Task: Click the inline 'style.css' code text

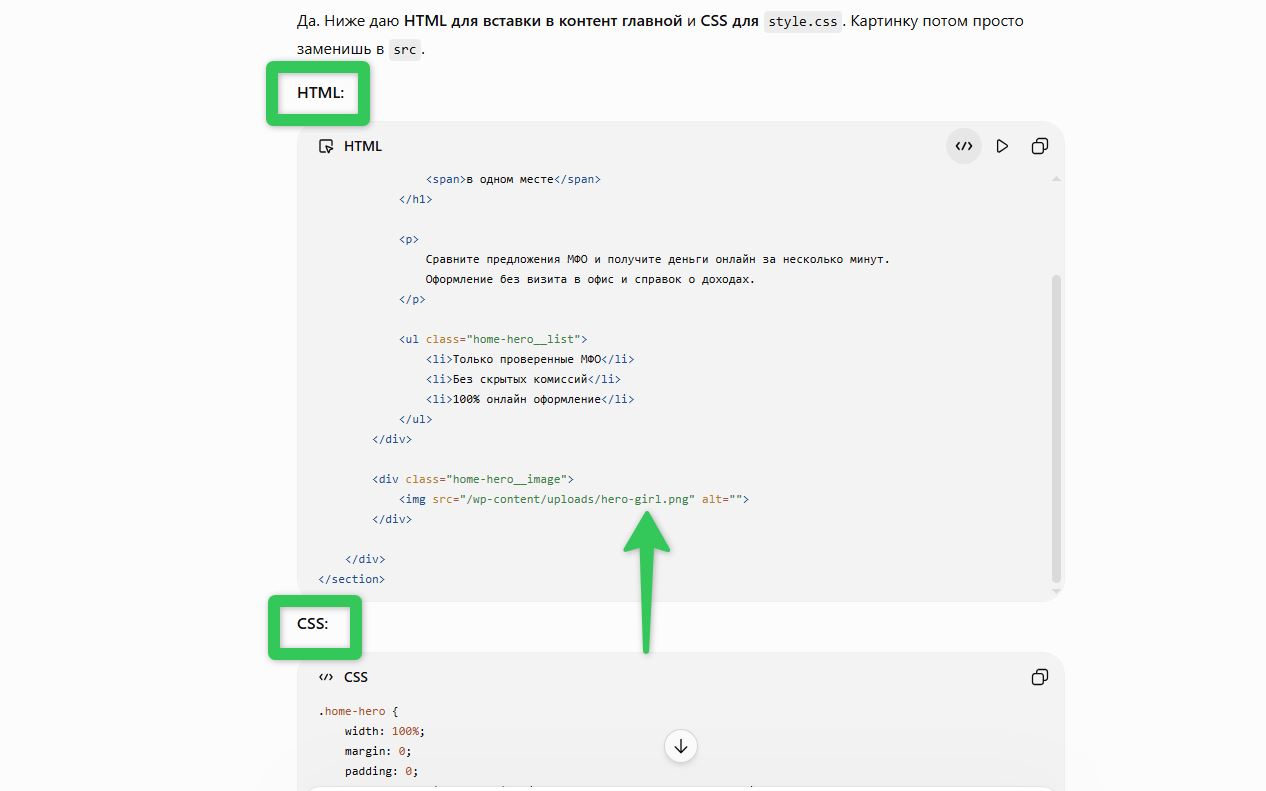Action: (x=803, y=21)
